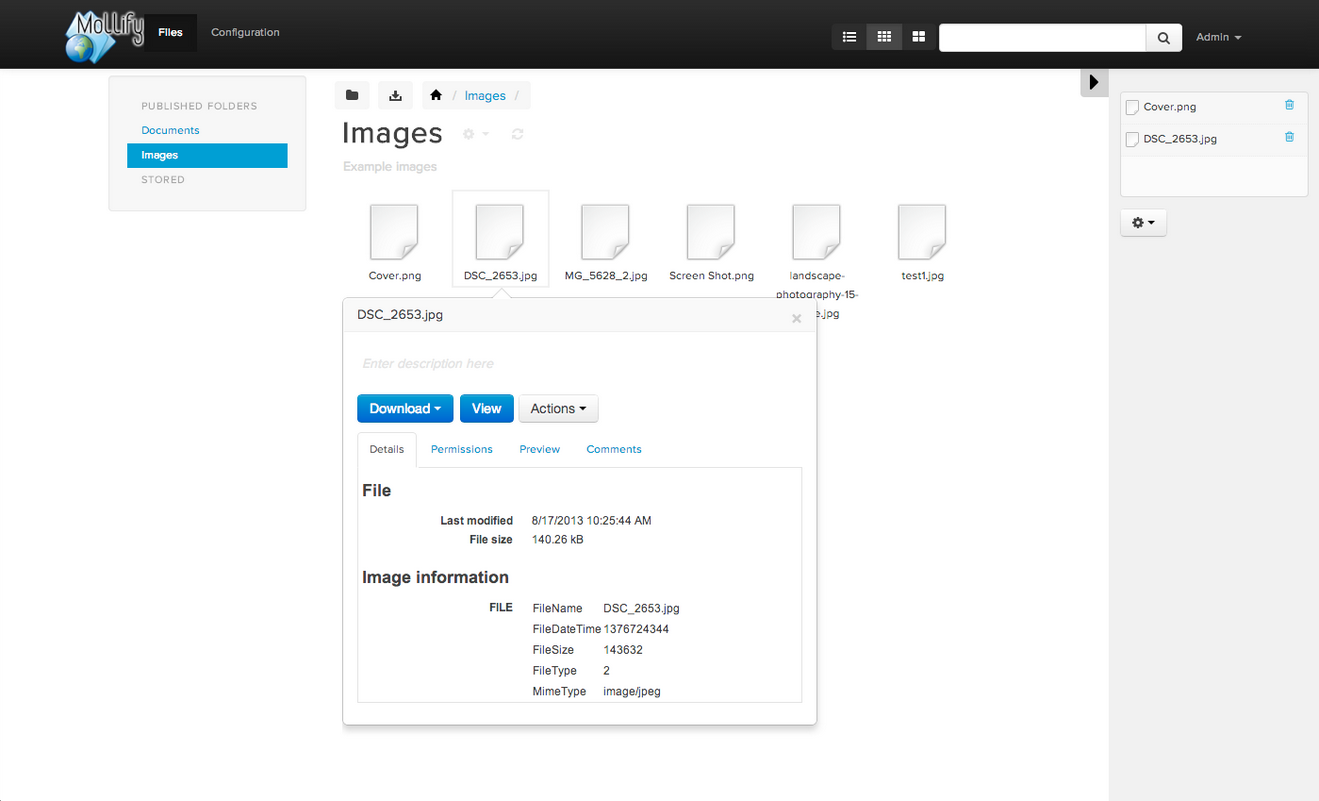The height and width of the screenshot is (801, 1319).
Task: Click the Mollify logo
Action: click(x=105, y=35)
